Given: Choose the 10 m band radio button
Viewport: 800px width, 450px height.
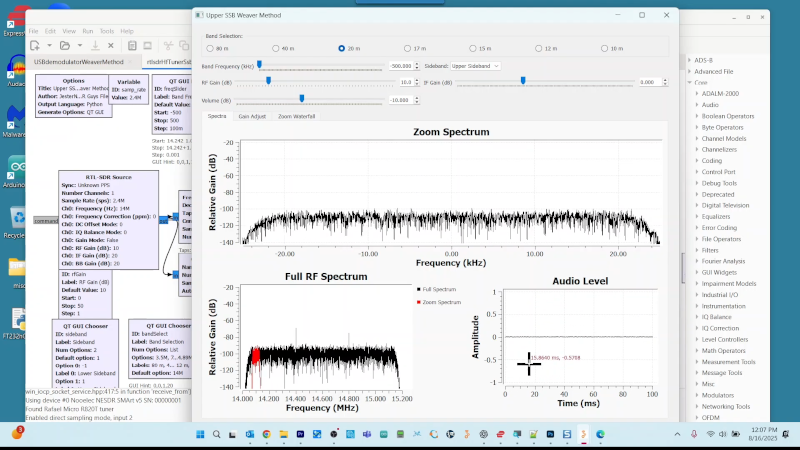Looking at the screenshot, I should click(x=606, y=48).
